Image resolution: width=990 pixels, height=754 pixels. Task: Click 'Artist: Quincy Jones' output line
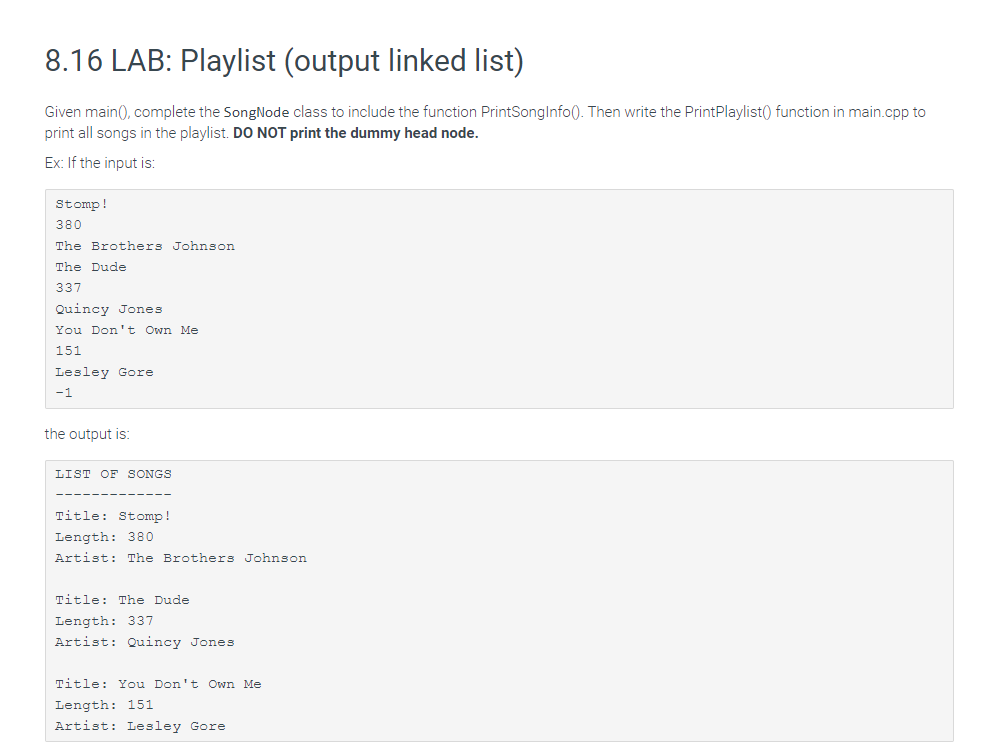pos(145,642)
